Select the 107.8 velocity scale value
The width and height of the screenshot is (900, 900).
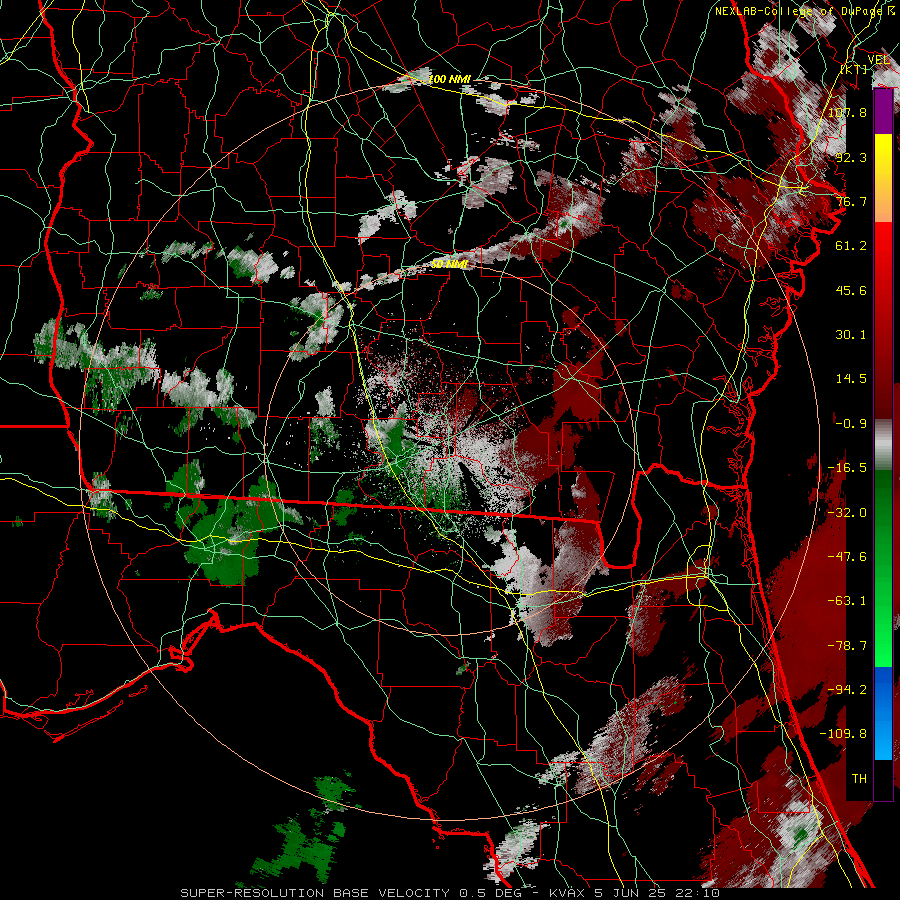point(847,112)
